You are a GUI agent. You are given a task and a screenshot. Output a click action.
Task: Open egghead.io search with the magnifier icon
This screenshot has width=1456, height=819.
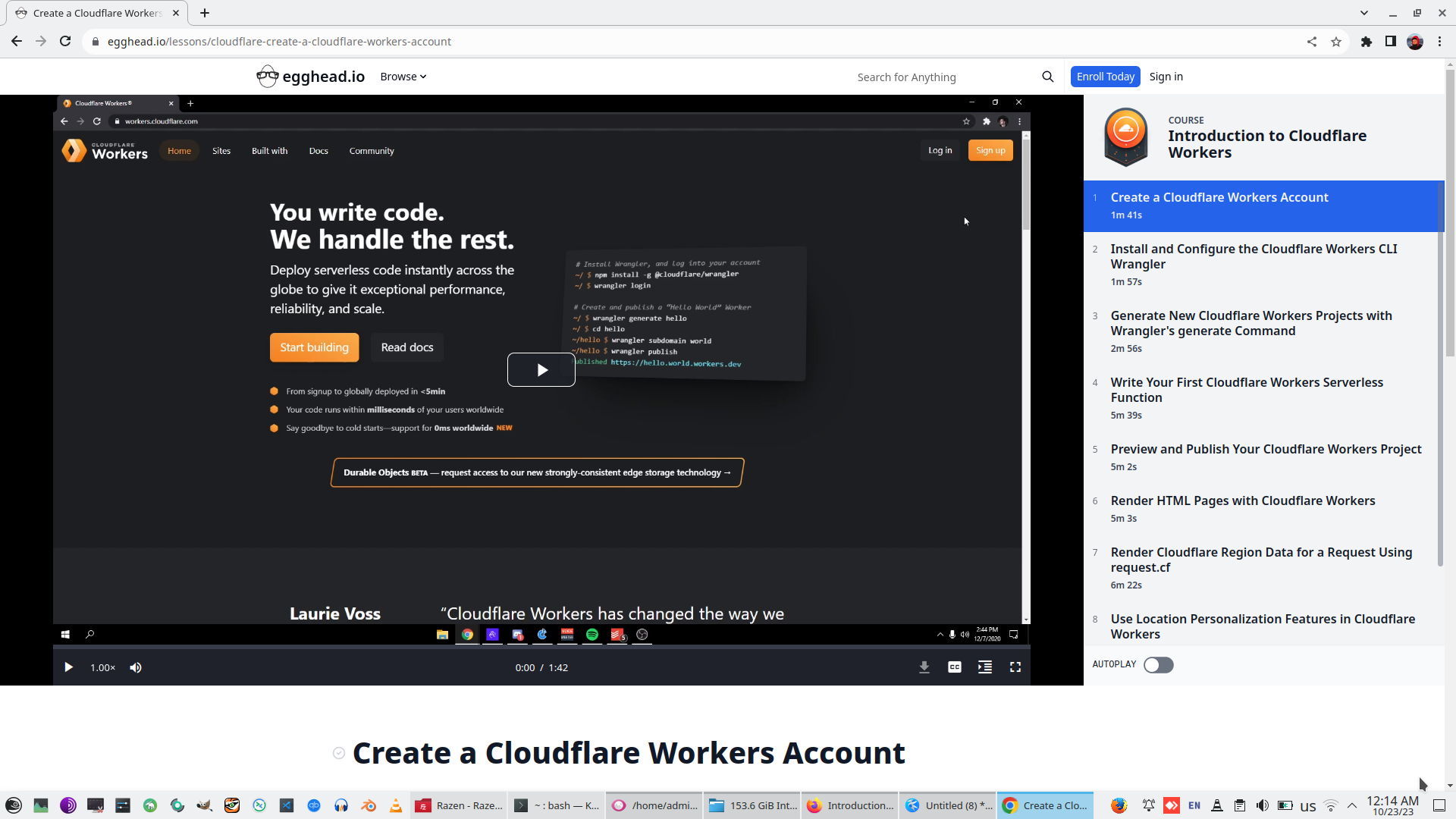pos(1047,76)
